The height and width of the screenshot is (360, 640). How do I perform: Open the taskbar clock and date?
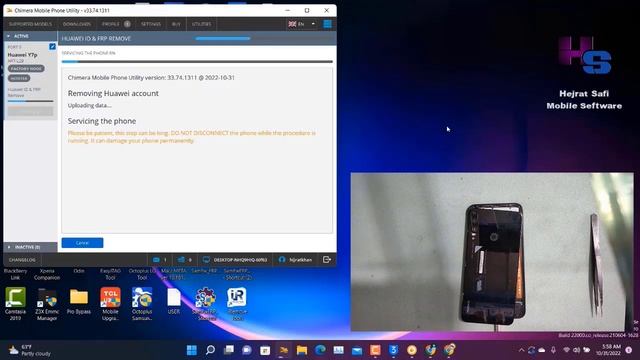(609, 350)
